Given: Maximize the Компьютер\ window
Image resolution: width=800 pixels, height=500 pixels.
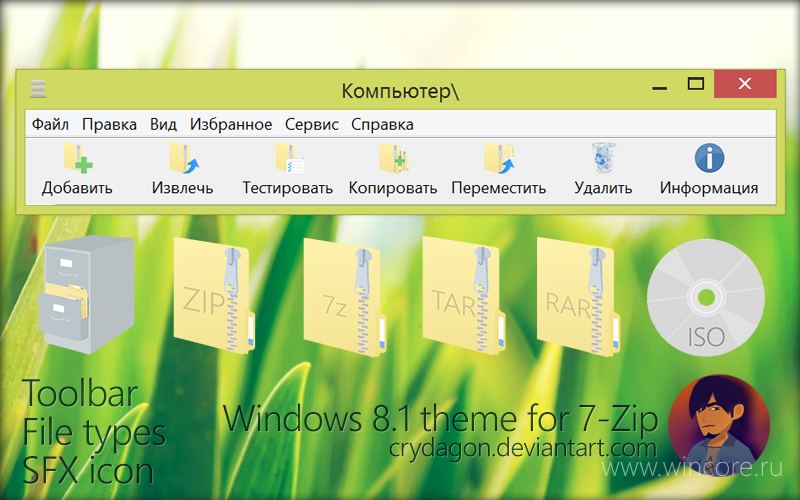Looking at the screenshot, I should 695,84.
